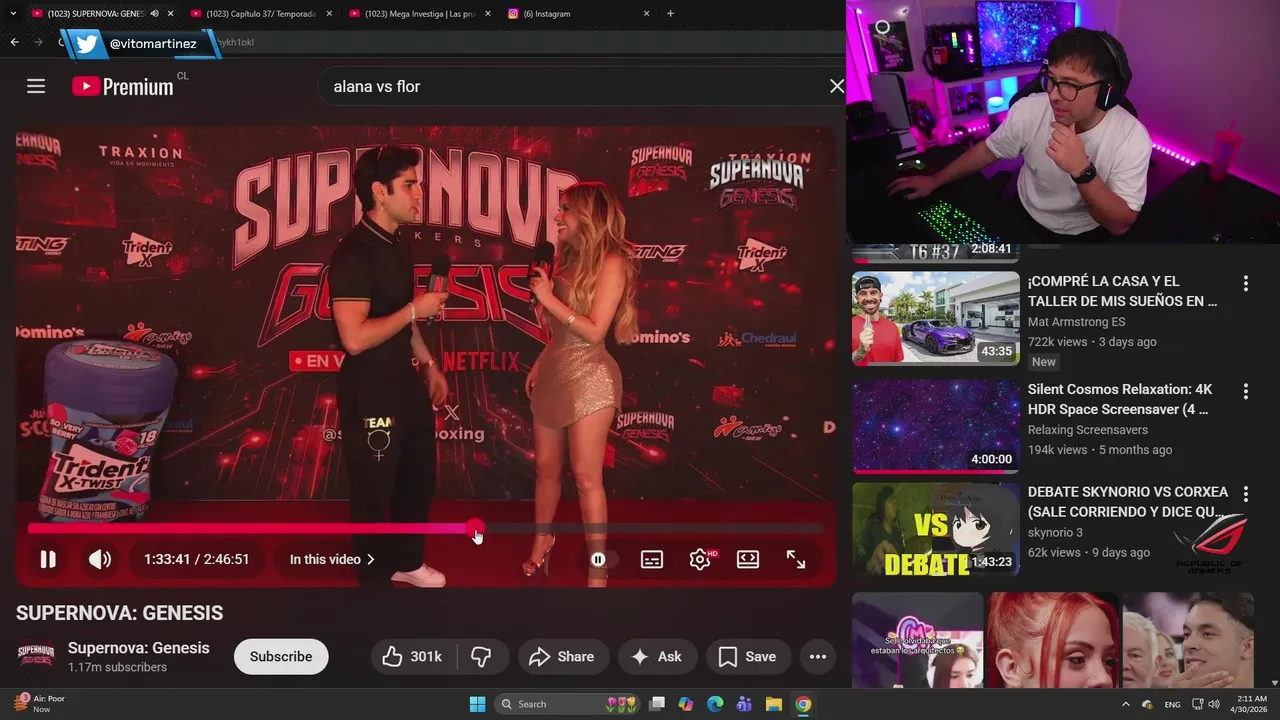The image size is (1280, 720).
Task: Expand the 'In this video' chapters
Action: click(332, 560)
